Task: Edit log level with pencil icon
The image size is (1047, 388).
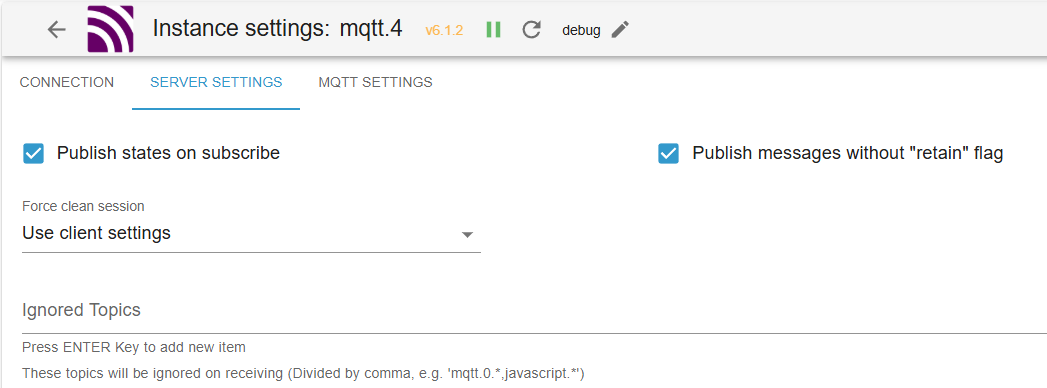Action: tap(620, 29)
